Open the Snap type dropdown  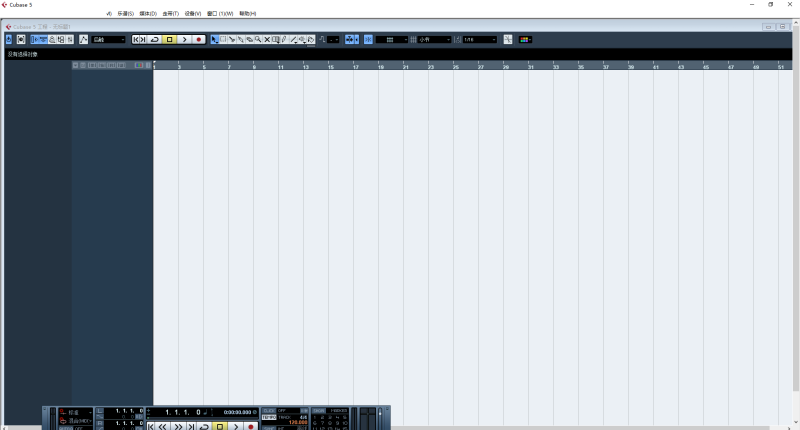pos(392,39)
